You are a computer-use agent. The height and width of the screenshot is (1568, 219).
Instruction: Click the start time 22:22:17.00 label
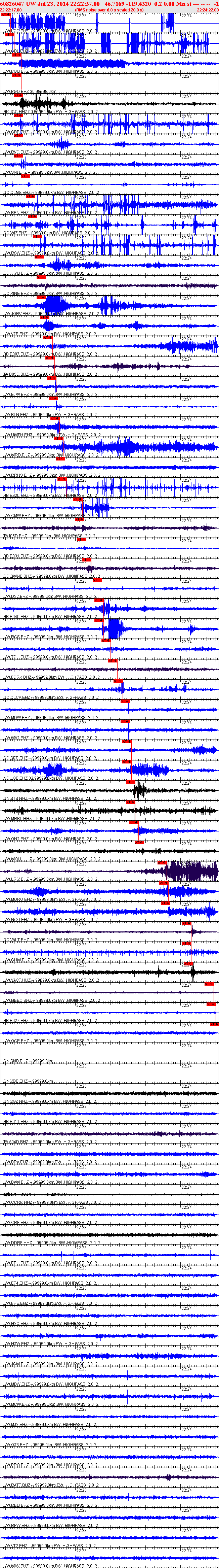tap(11, 10)
